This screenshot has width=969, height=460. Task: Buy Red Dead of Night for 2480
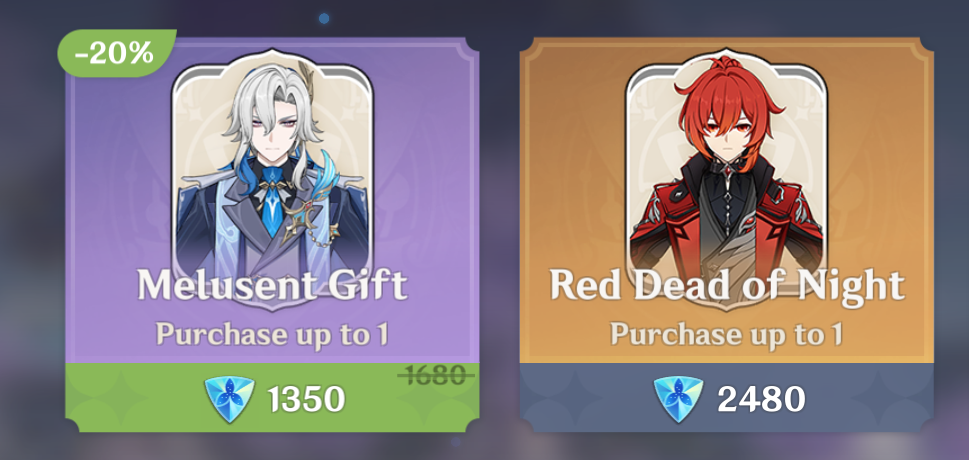(x=727, y=398)
